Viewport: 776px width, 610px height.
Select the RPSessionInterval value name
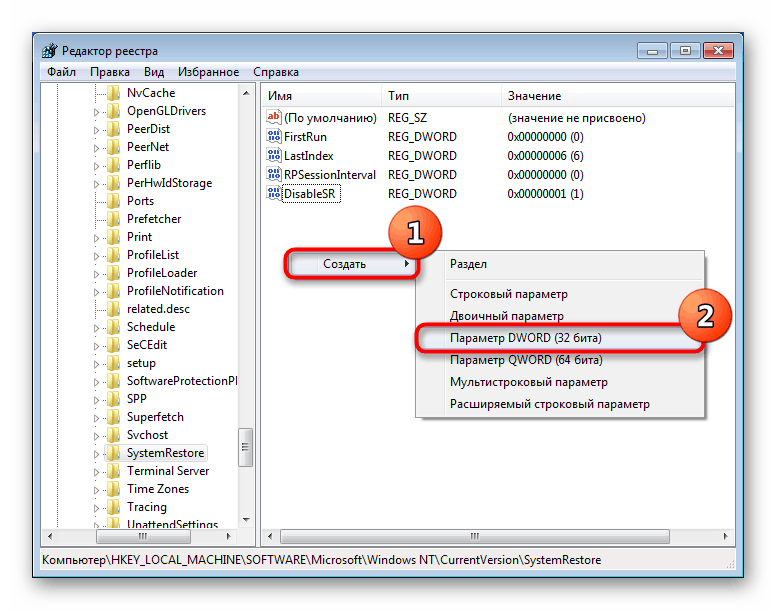tap(330, 175)
